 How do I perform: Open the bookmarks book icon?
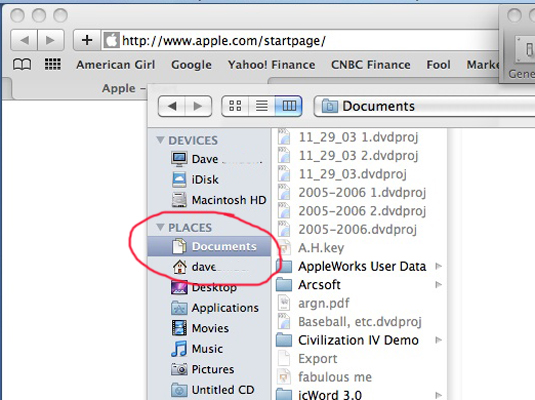pos(22,64)
